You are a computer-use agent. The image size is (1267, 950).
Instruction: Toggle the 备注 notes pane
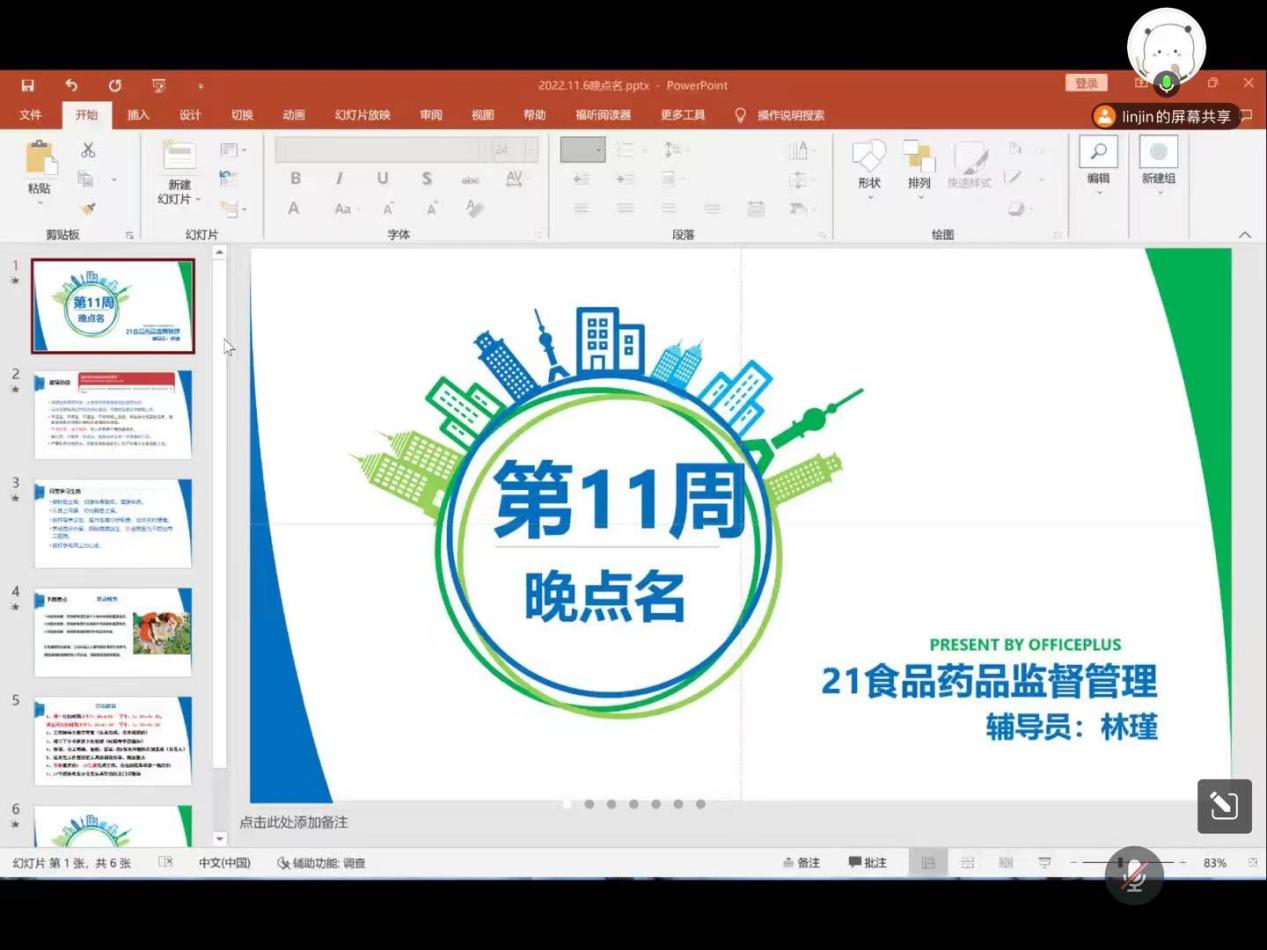coord(802,862)
